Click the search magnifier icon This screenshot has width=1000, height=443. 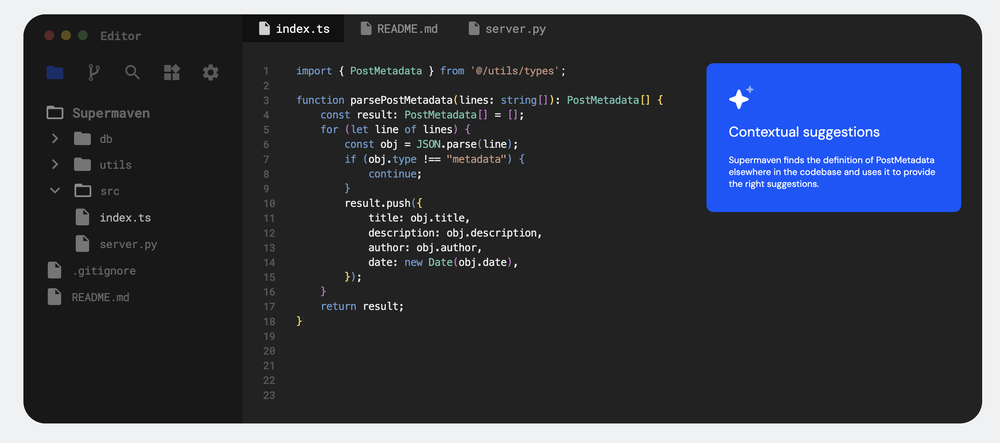[132, 73]
